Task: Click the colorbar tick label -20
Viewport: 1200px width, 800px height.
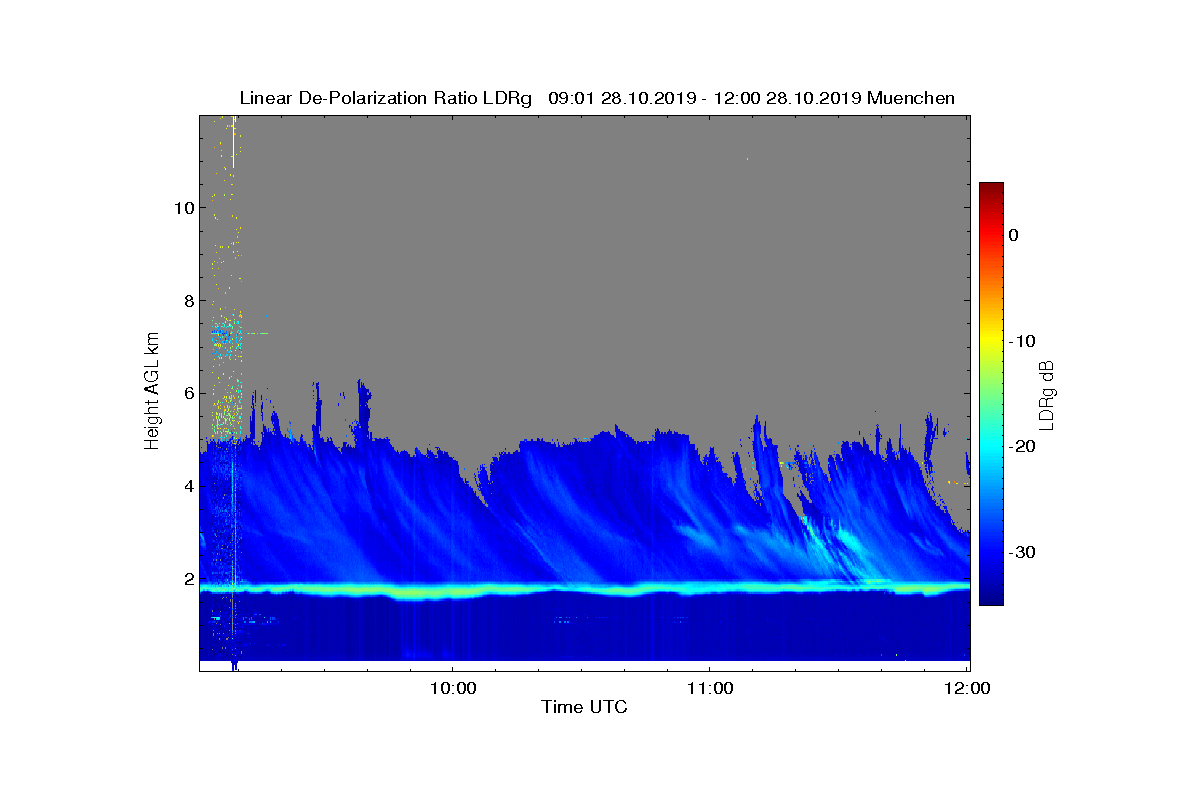Action: (x=1021, y=446)
